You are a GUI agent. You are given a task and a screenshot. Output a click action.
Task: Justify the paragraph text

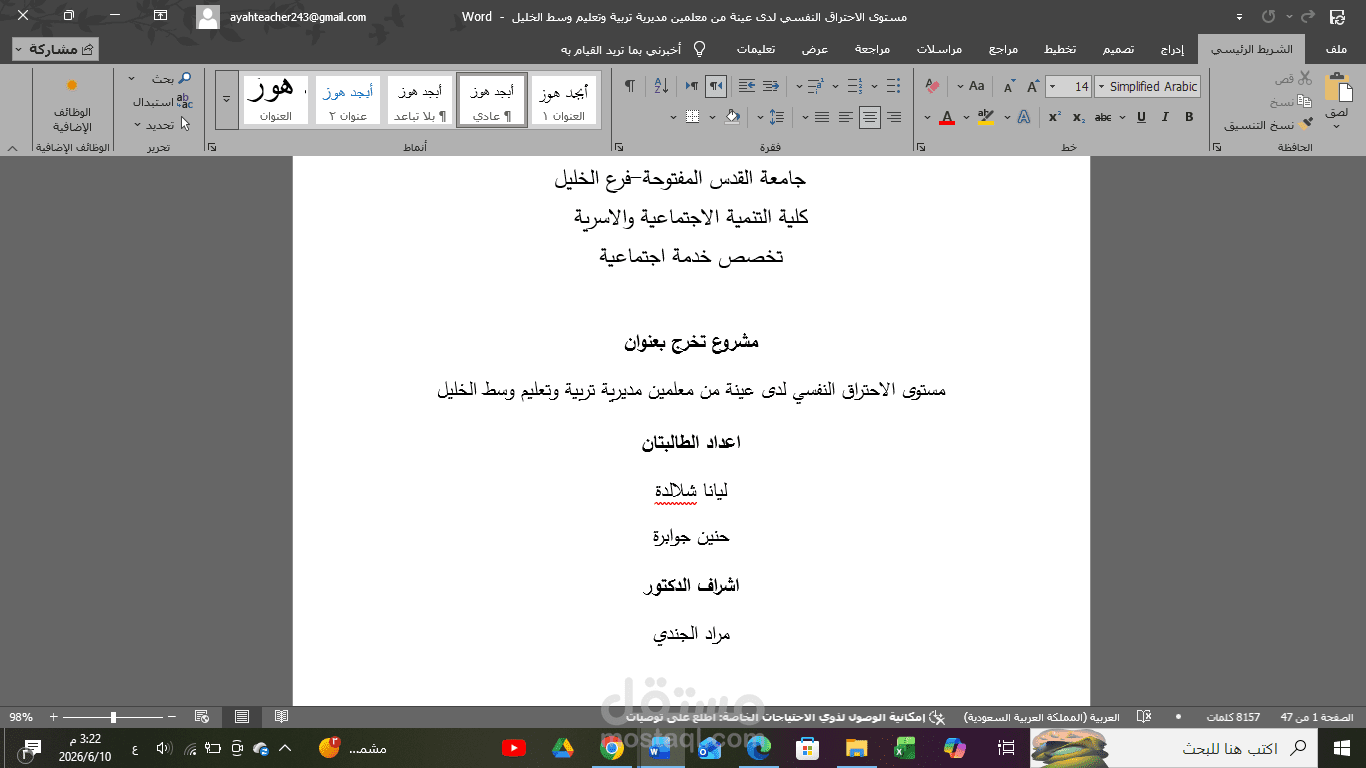click(x=822, y=117)
